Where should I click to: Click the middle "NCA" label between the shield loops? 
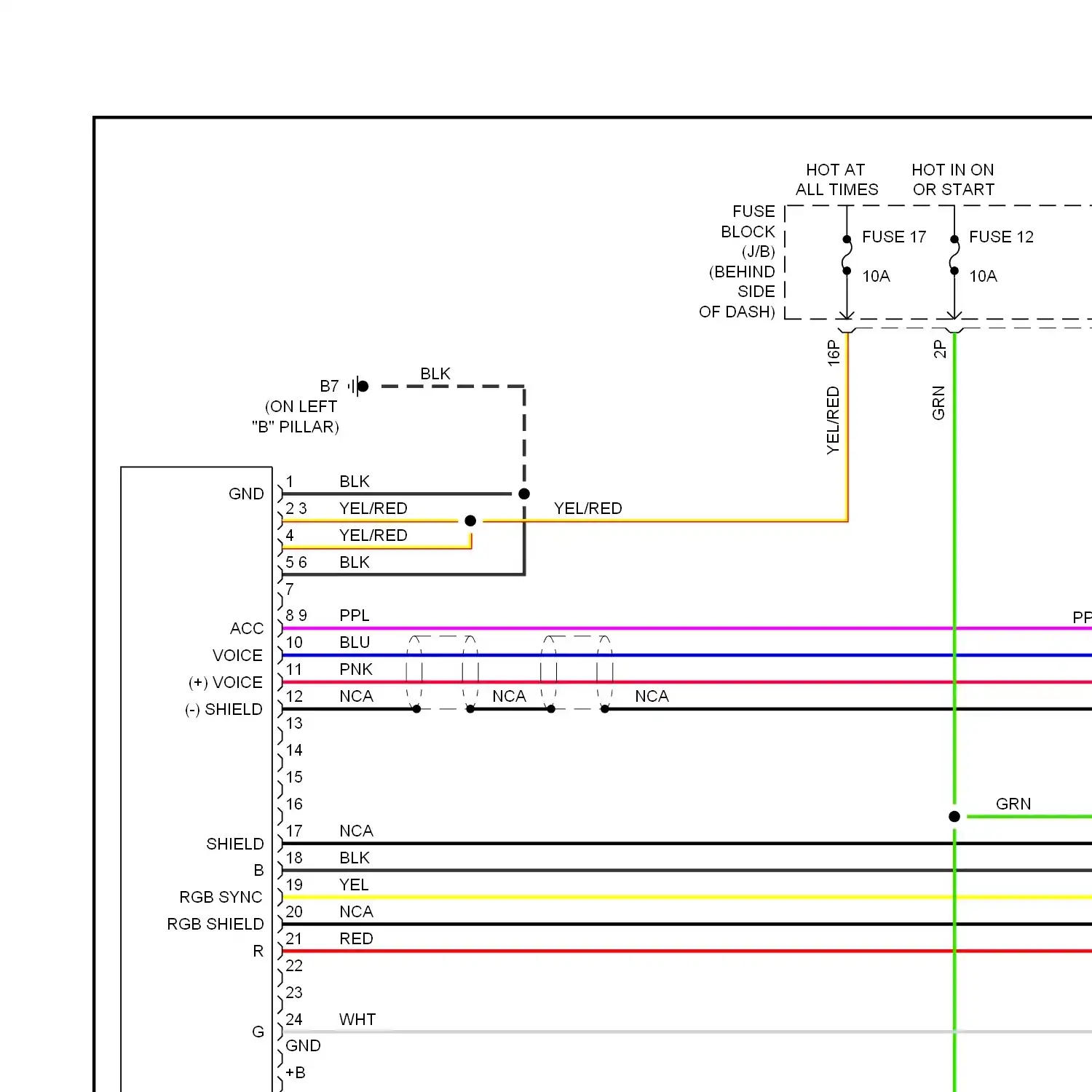509,696
